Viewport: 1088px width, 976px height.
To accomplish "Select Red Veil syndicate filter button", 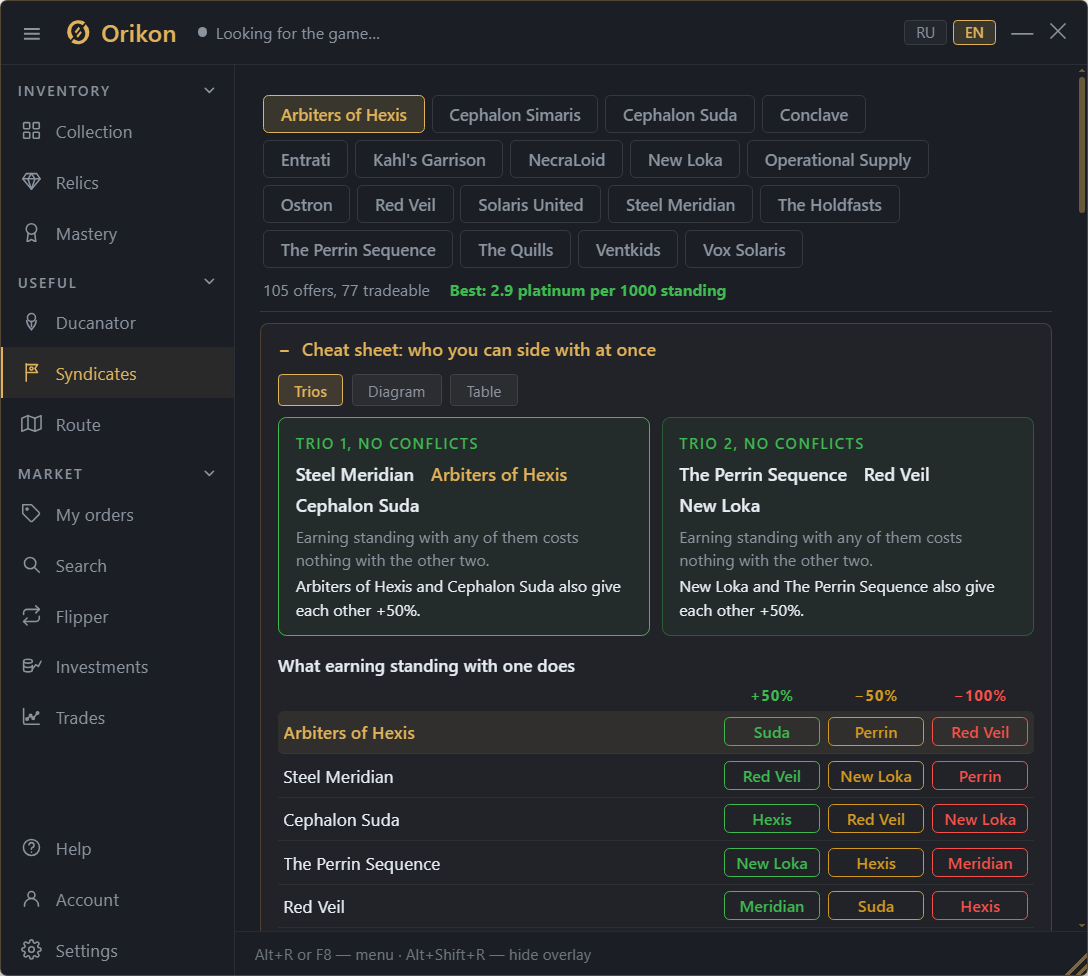I will click(405, 205).
